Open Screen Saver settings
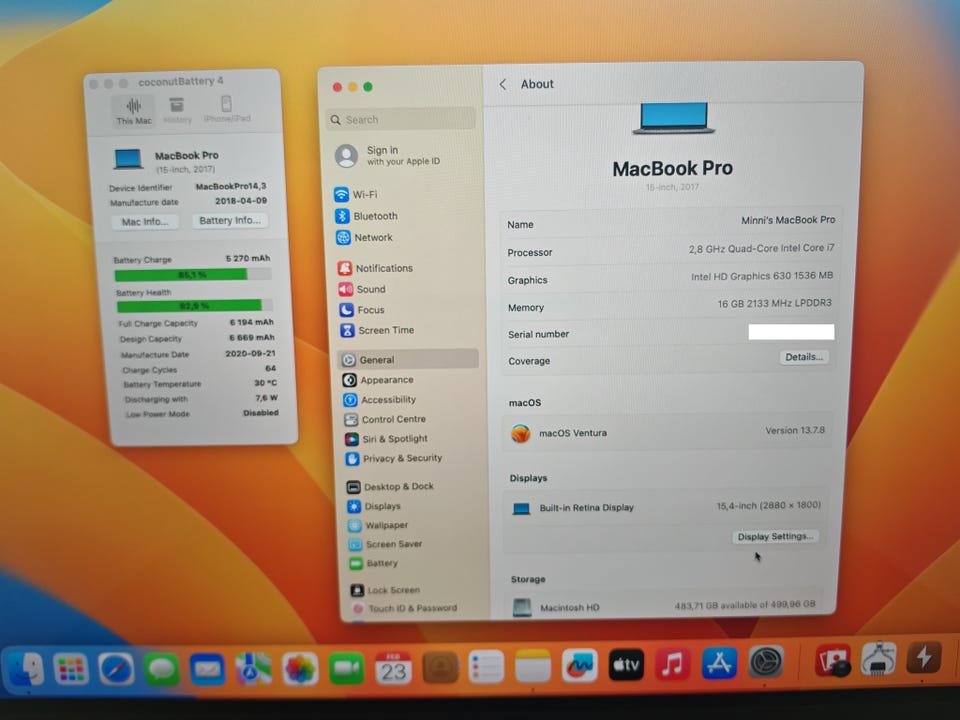This screenshot has height=720, width=960. 386,544
